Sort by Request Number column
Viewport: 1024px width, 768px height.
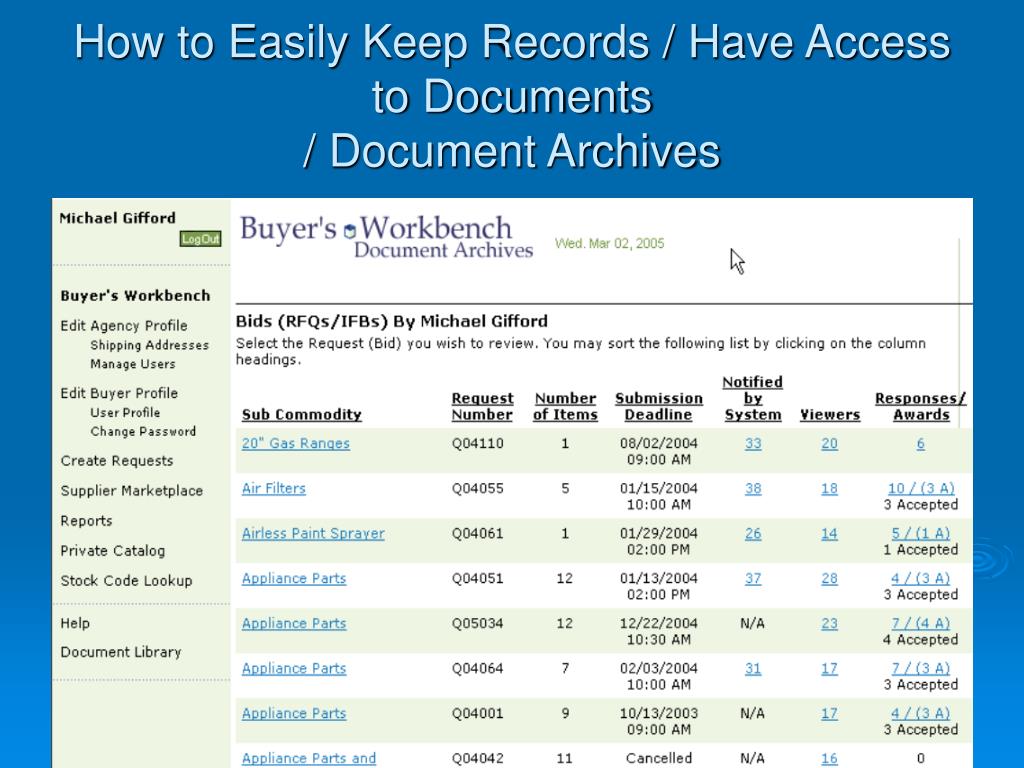(482, 406)
